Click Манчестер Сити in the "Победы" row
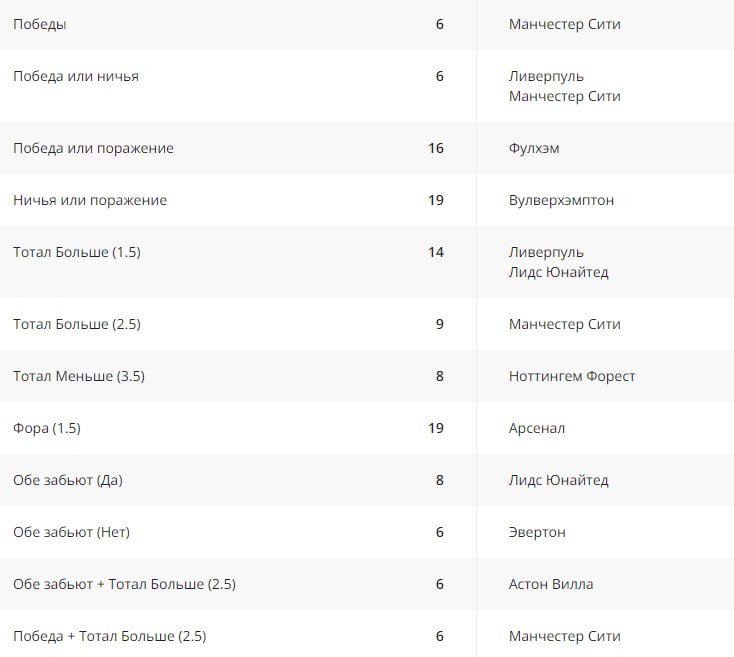Screen dimensions: 734x657 tap(564, 24)
